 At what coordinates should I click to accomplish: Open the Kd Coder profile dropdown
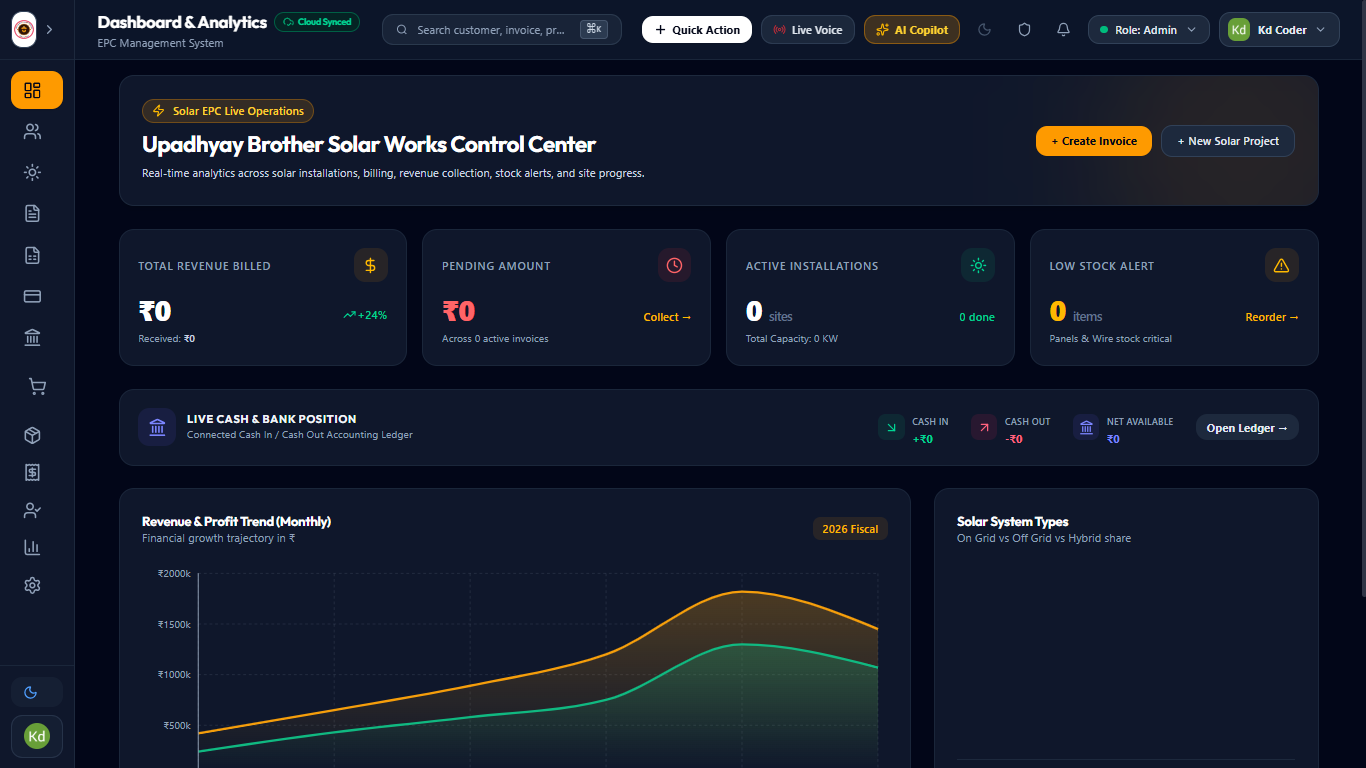point(1279,30)
